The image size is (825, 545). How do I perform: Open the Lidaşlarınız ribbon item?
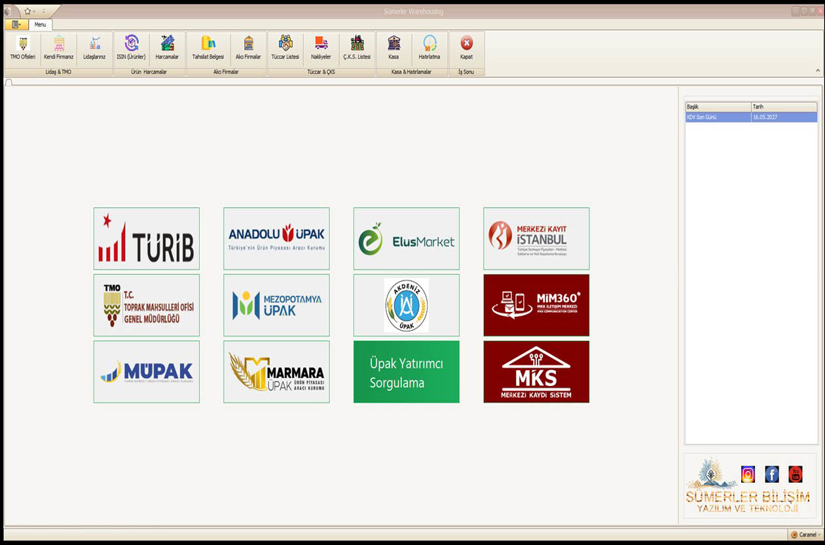[x=95, y=48]
